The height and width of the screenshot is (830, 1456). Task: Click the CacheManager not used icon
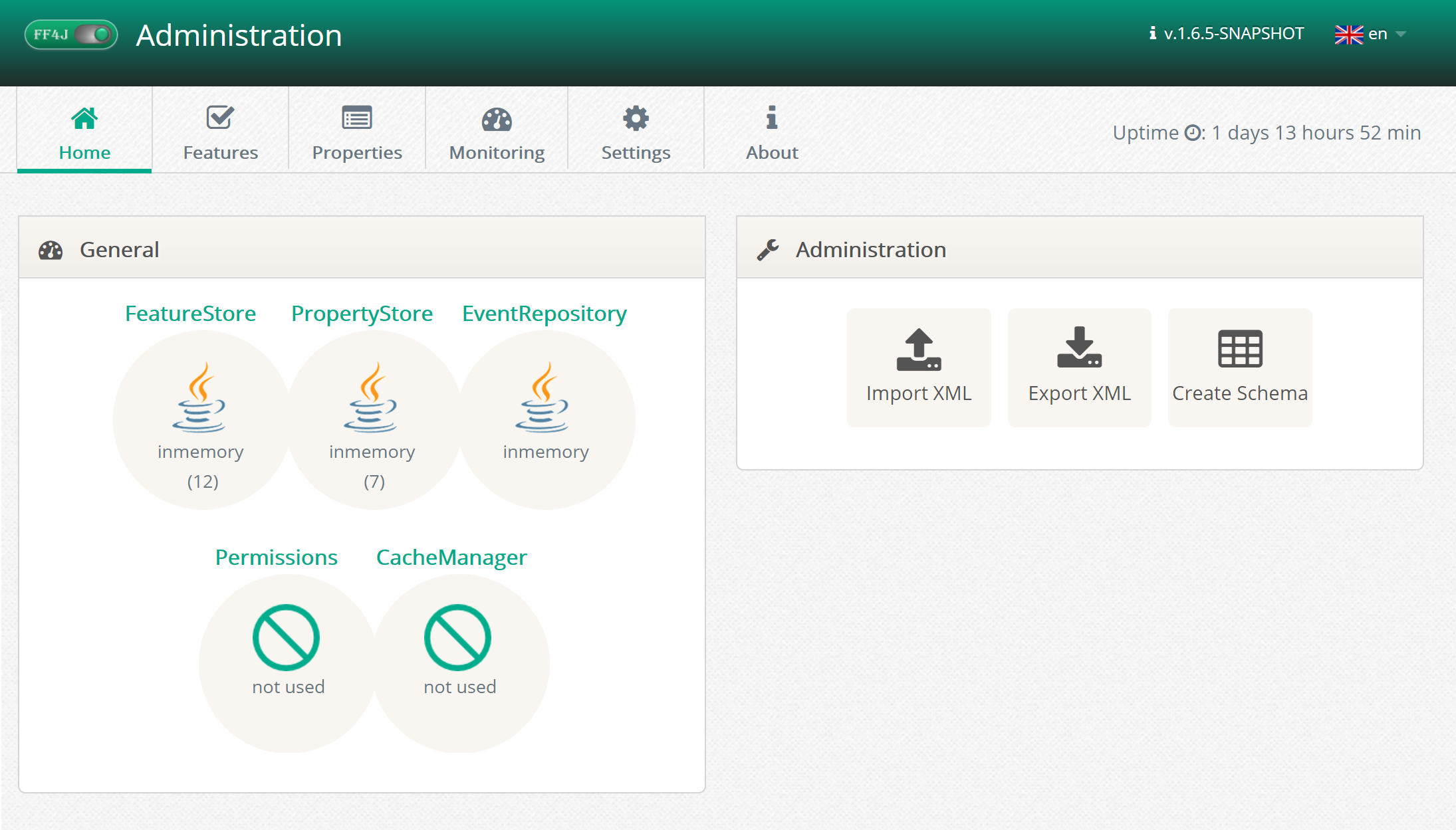click(x=458, y=637)
